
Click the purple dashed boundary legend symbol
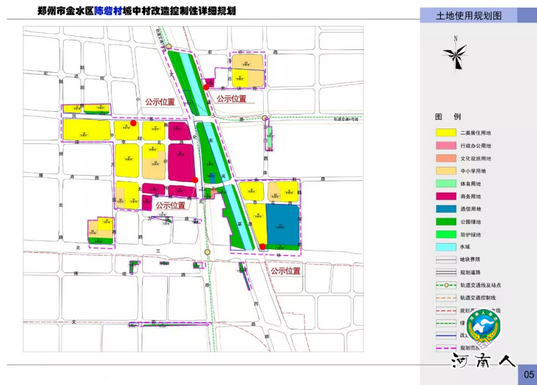(x=446, y=348)
